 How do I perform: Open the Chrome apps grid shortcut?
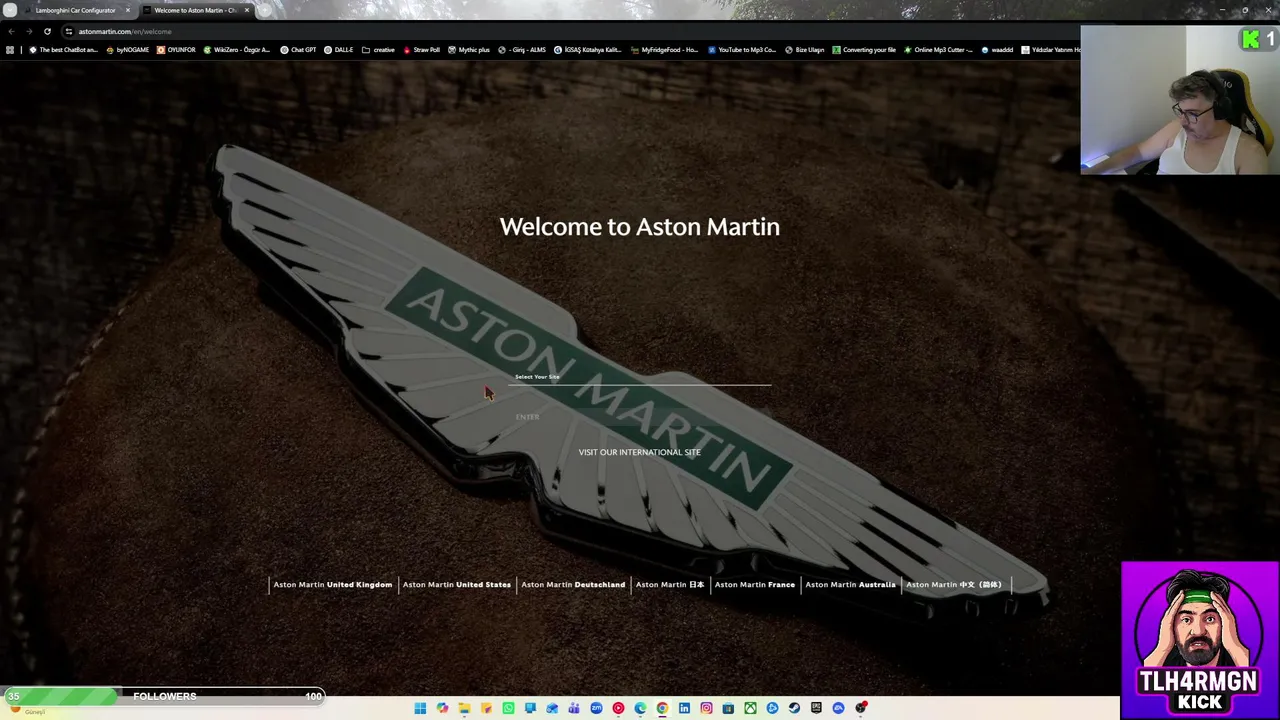[10, 50]
